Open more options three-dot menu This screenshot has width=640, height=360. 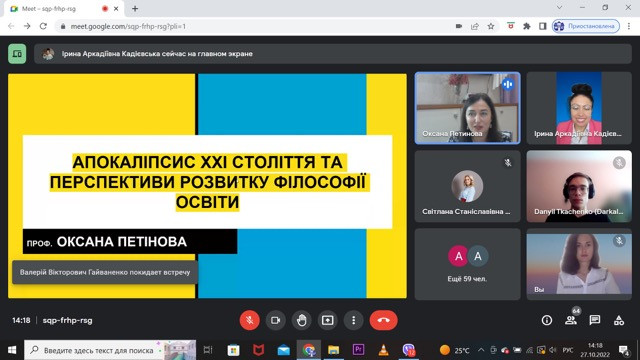[x=353, y=320]
